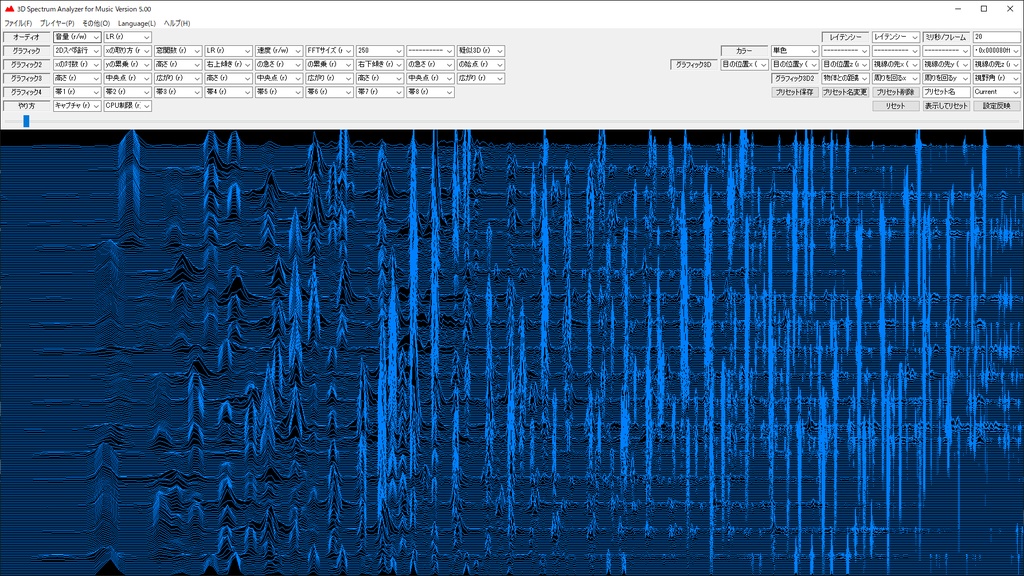
Task: Open the の始点 (r) dropdown
Action: 481,65
